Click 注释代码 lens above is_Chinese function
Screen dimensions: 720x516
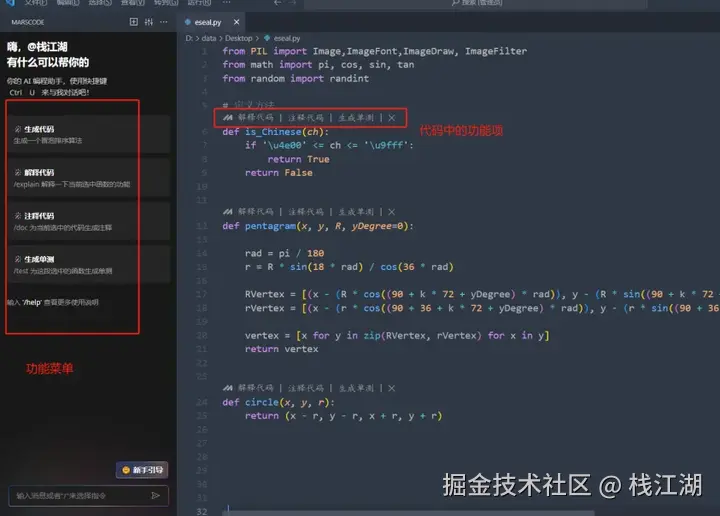pos(306,118)
